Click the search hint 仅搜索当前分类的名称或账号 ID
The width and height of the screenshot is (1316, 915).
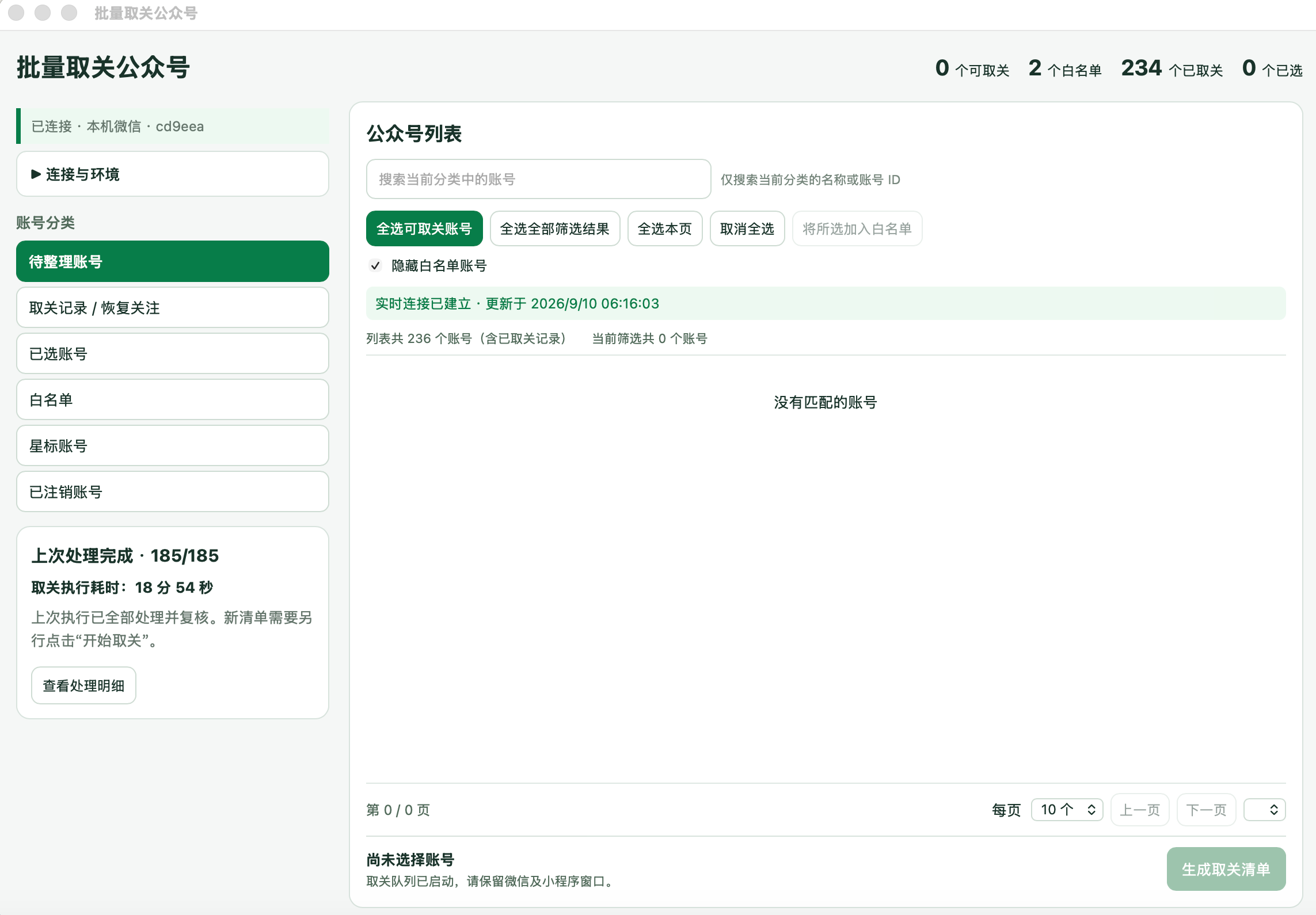[811, 180]
